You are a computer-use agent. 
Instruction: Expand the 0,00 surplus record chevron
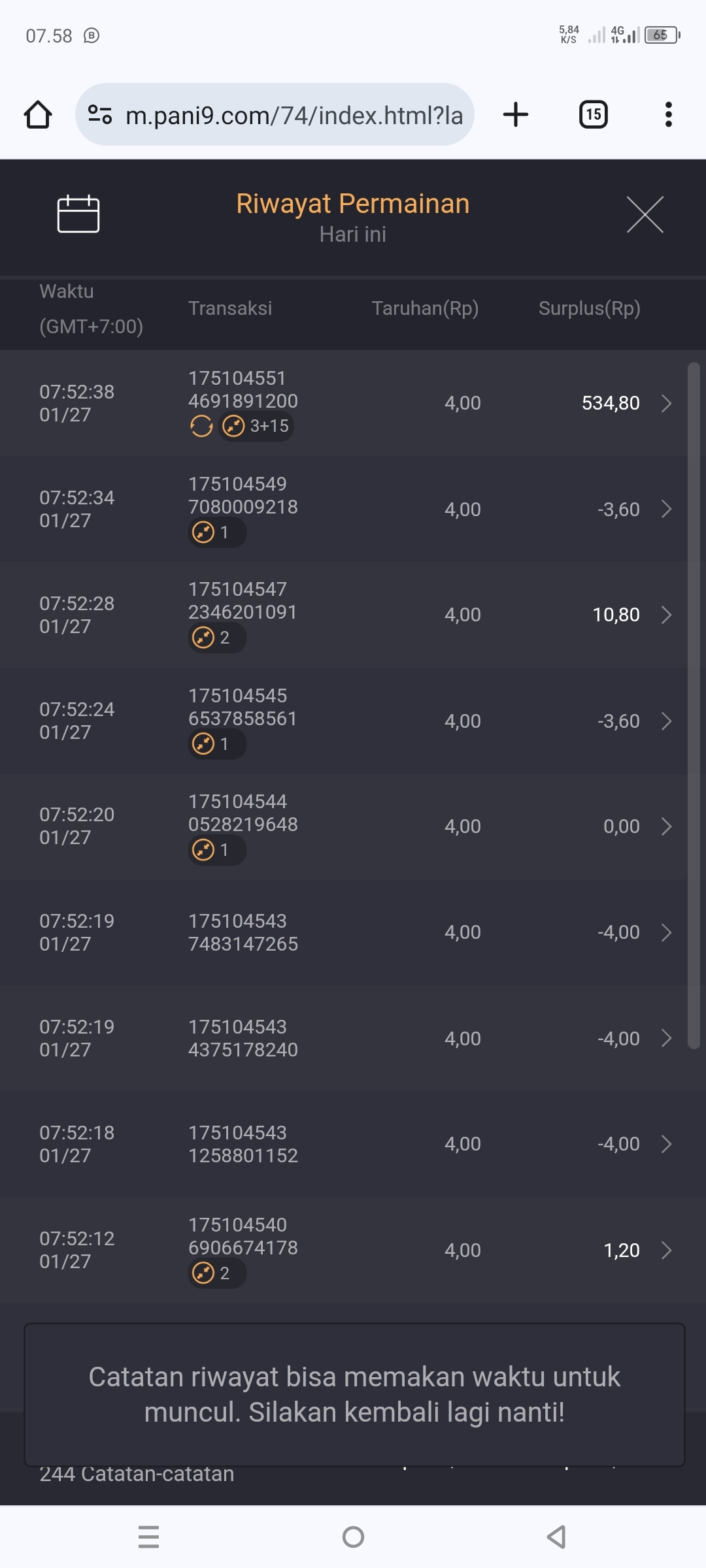[x=666, y=826]
